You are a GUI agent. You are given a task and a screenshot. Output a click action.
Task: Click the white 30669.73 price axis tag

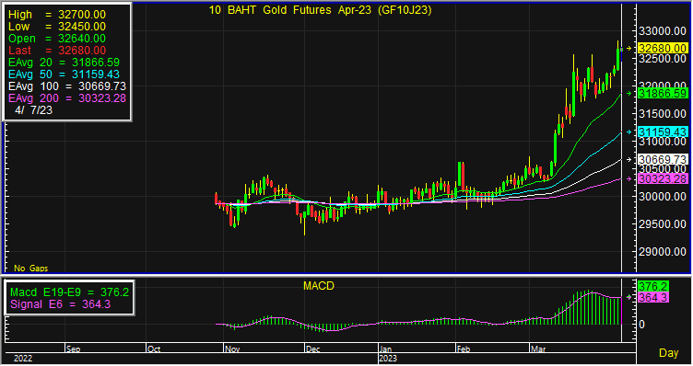663,160
